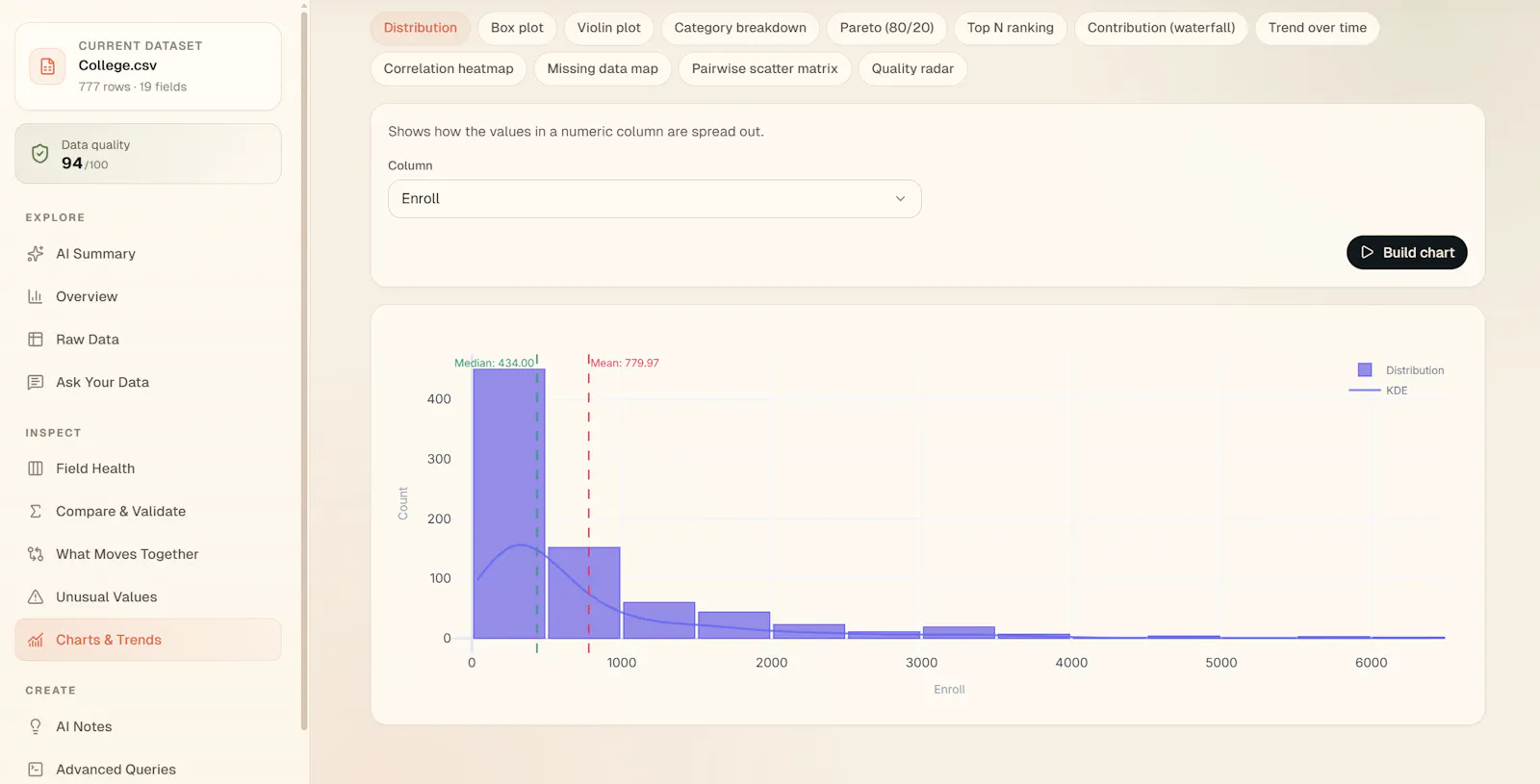Open Field Health in sidebar

coord(148,468)
